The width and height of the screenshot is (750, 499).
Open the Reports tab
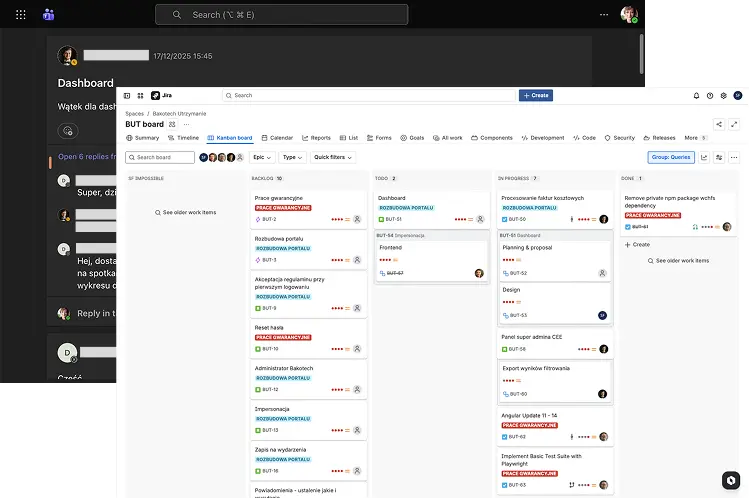pos(317,138)
